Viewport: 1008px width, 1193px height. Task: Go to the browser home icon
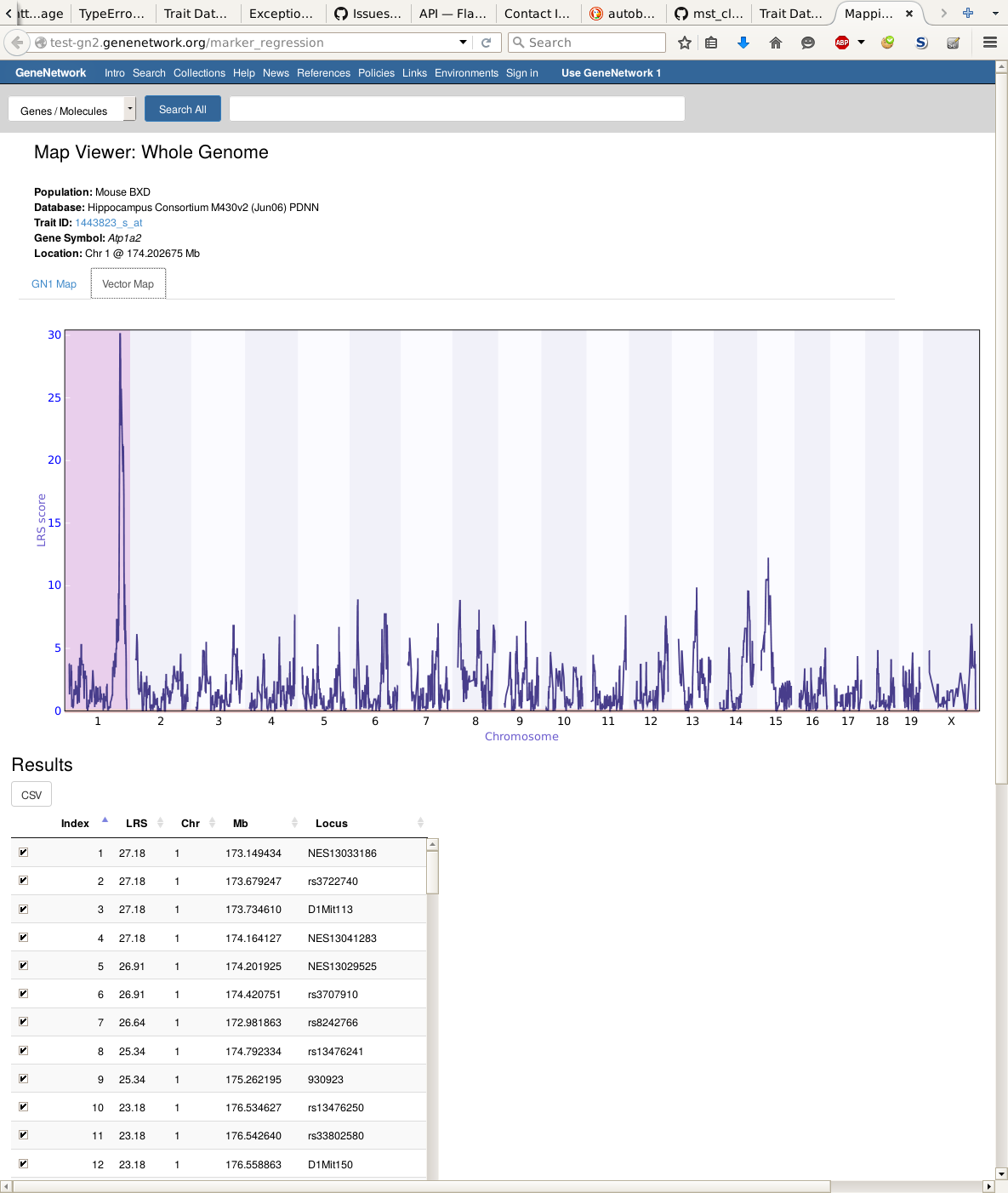click(x=775, y=43)
